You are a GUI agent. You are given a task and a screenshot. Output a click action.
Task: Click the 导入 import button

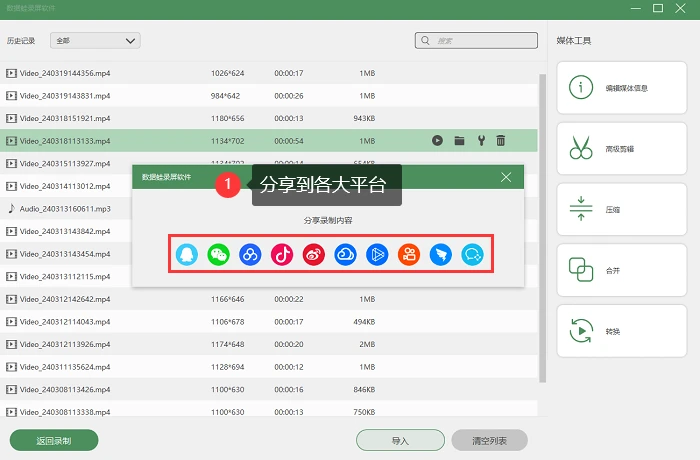(400, 440)
